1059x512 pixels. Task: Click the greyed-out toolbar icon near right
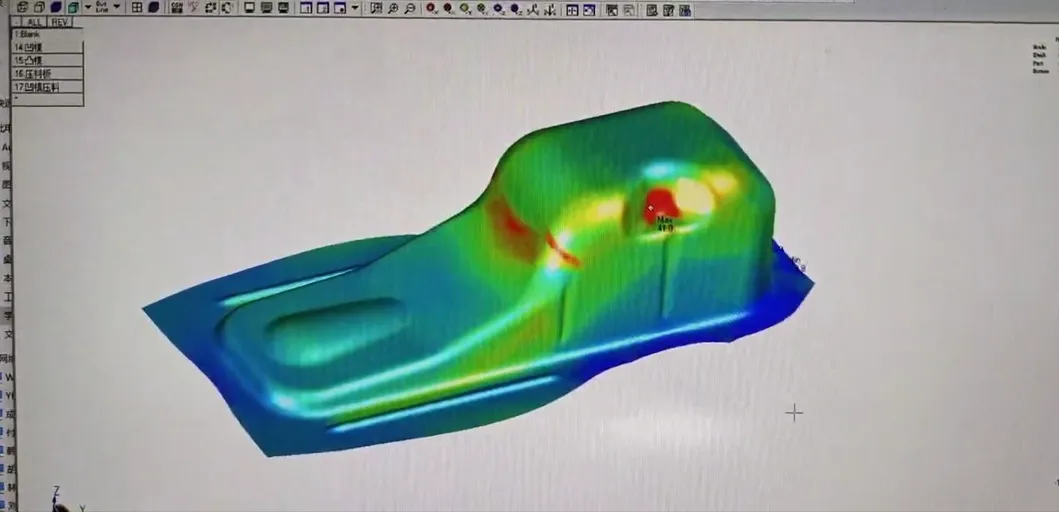coord(629,9)
